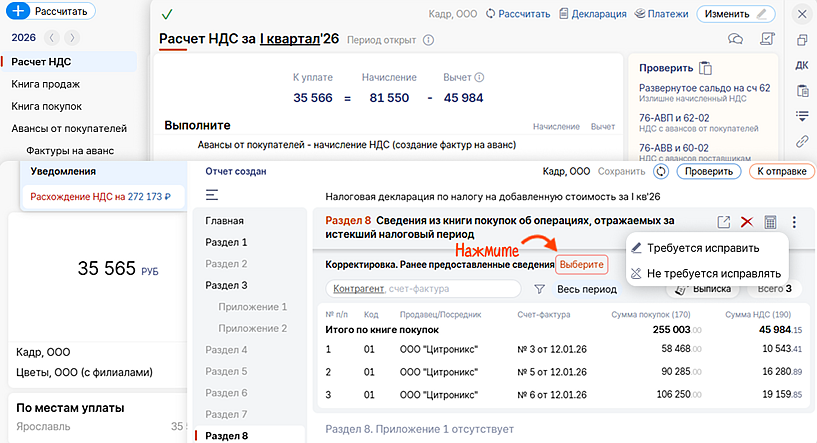The height and width of the screenshot is (443, 817).
Task: Open the Весь период dropdown
Action: (586, 289)
